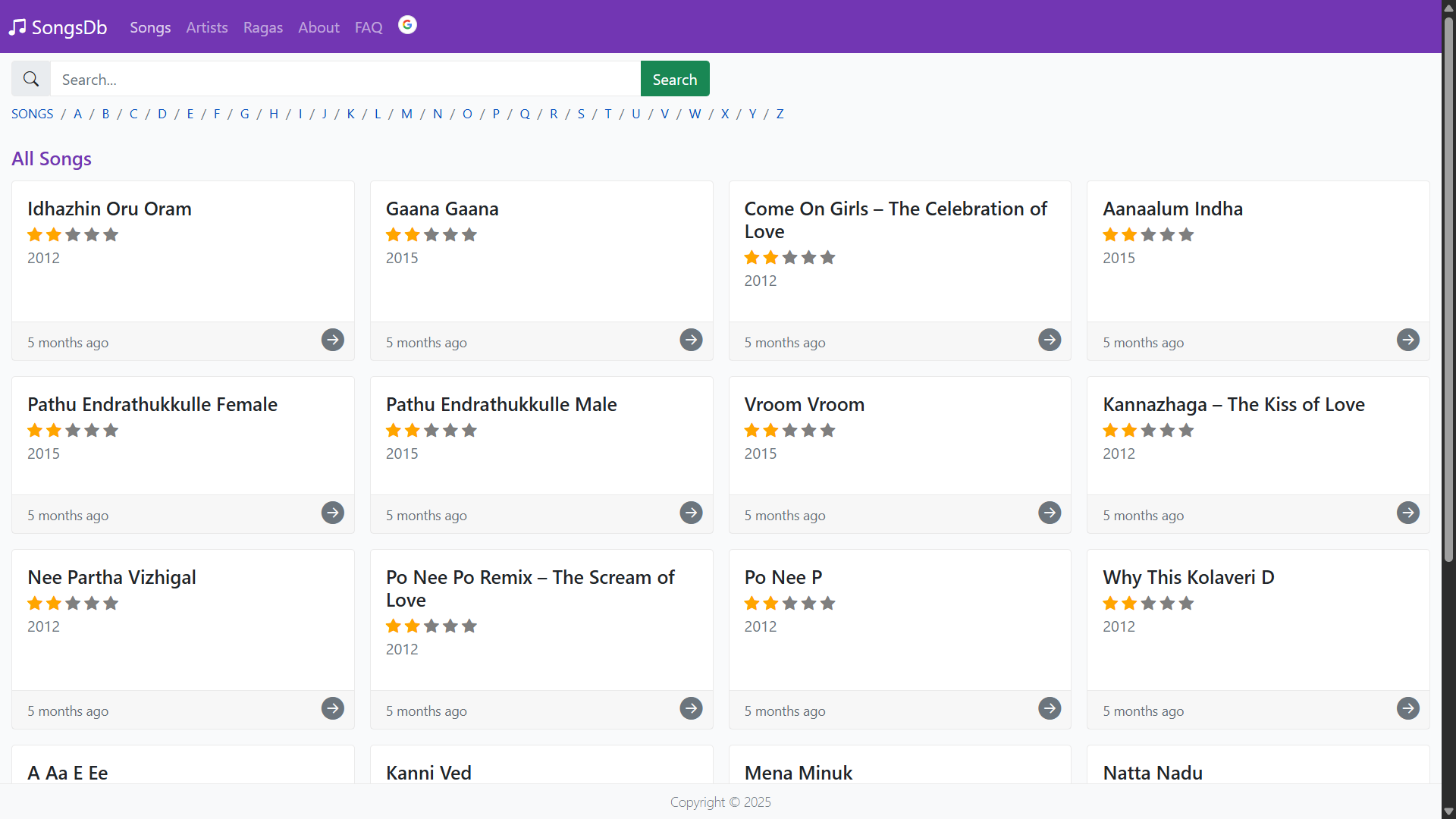Click Natta Nadu song title

1152,773
